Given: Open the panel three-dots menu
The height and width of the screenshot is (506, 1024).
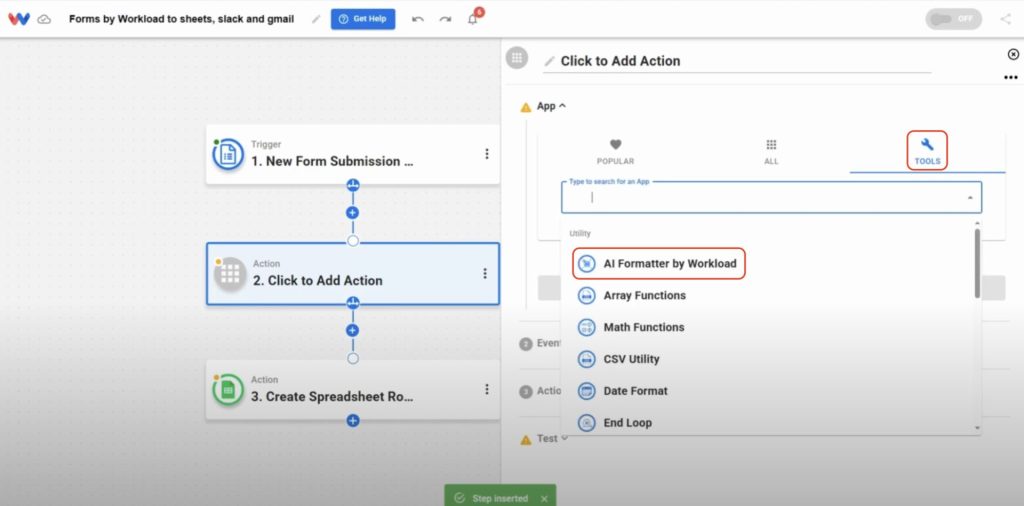Looking at the screenshot, I should click(1011, 78).
